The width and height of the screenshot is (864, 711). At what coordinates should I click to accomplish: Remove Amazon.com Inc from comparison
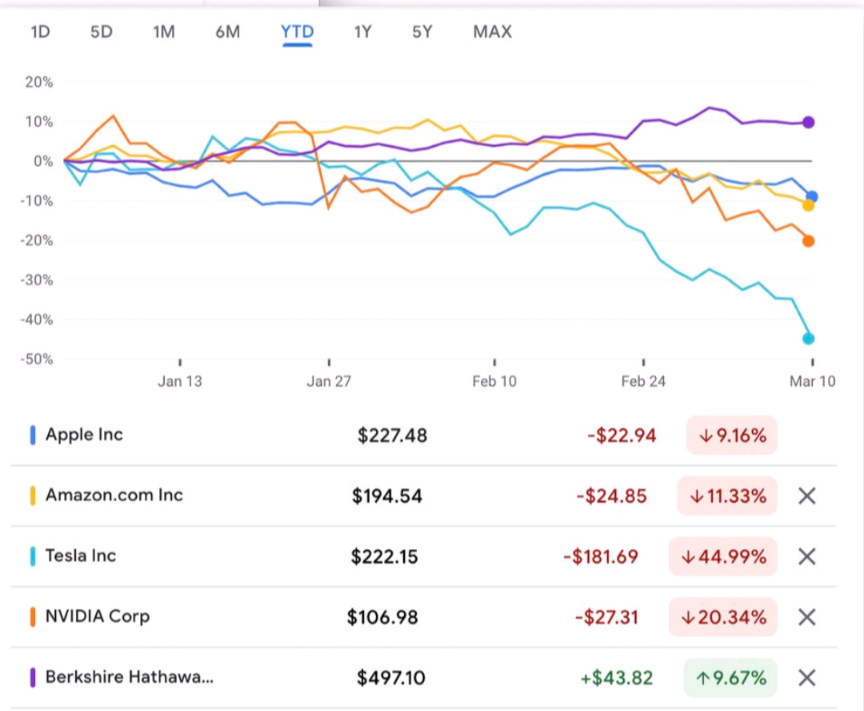tap(808, 496)
